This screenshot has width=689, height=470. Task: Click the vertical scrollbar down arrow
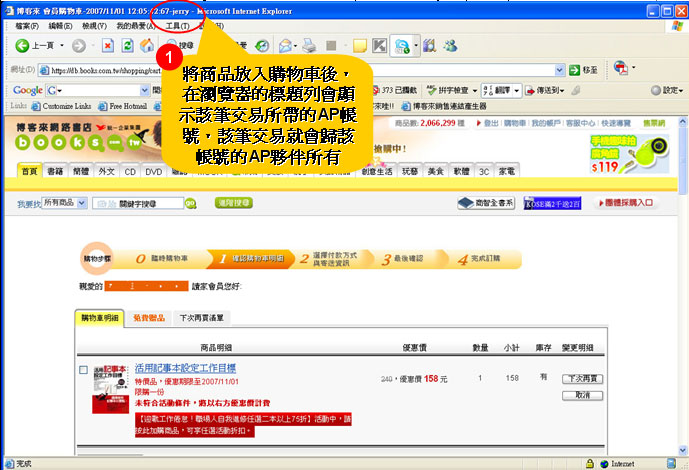[682, 450]
